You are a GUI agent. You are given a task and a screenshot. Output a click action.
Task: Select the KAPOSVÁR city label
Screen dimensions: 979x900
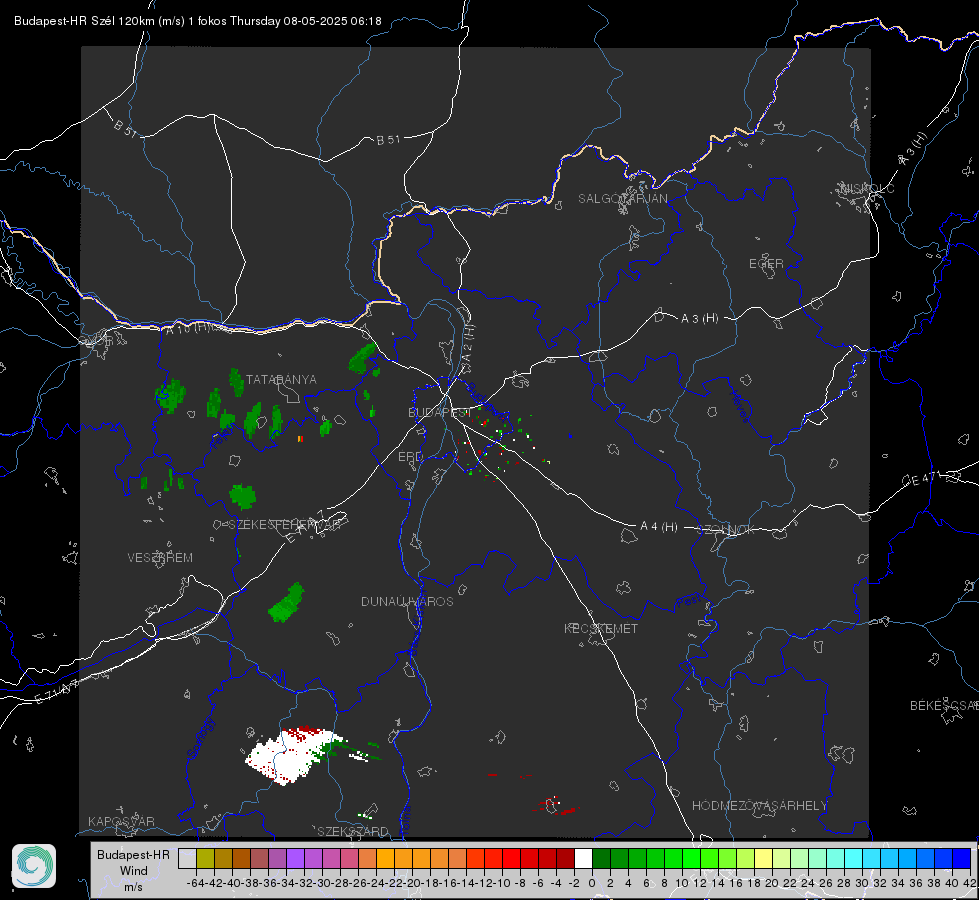click(x=121, y=821)
